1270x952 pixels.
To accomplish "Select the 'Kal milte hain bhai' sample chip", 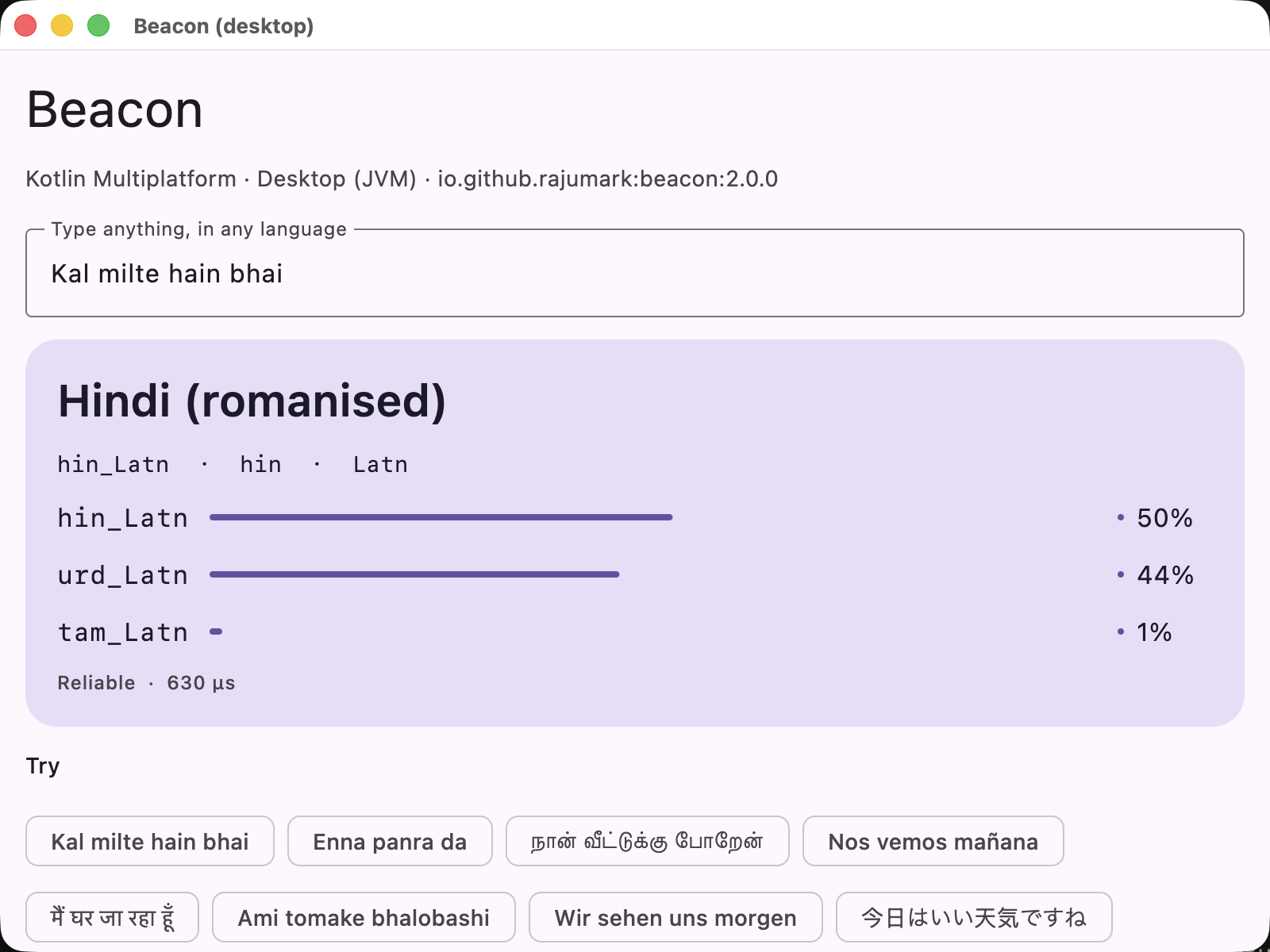I will (x=150, y=841).
